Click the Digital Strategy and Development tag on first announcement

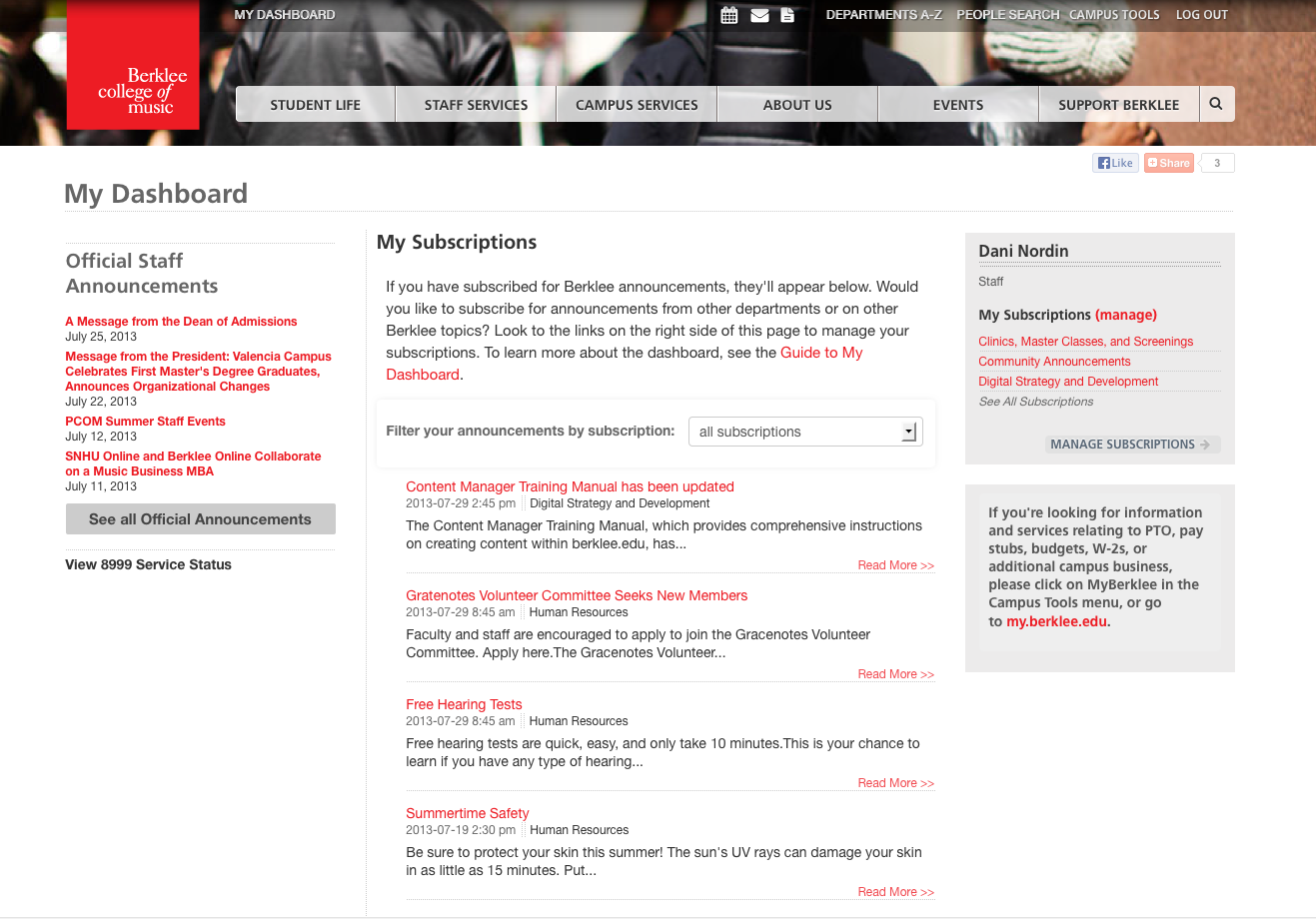[620, 503]
